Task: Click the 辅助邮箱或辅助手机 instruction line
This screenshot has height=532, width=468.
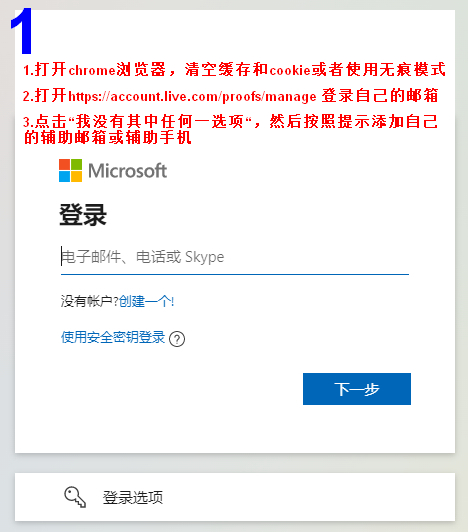Action: (x=108, y=138)
